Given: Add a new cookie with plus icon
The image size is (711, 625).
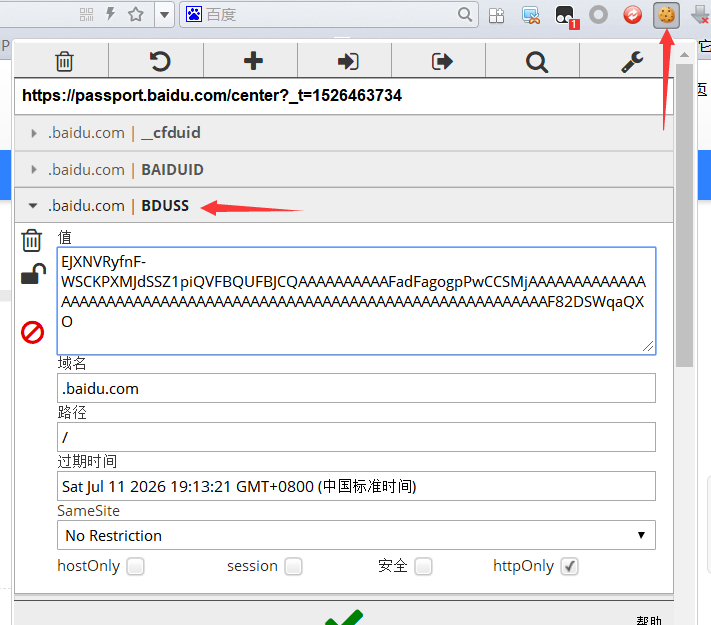Looking at the screenshot, I should [253, 61].
